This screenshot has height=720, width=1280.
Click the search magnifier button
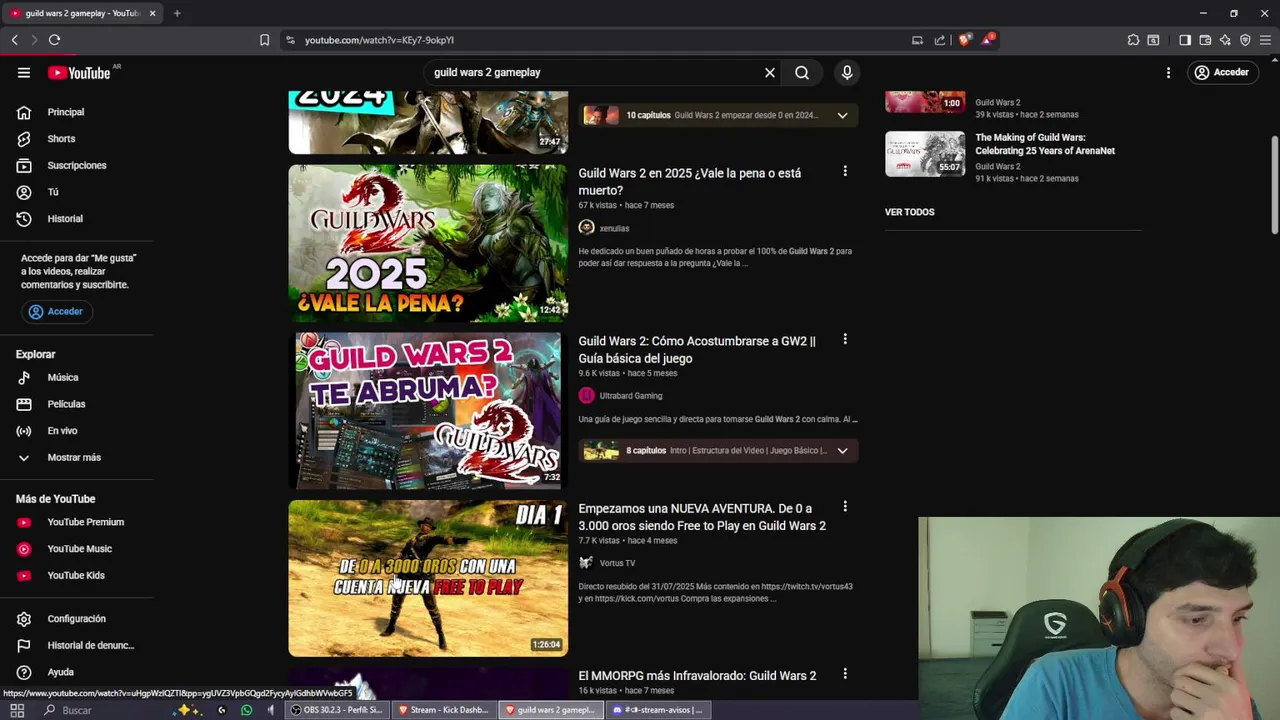point(802,73)
